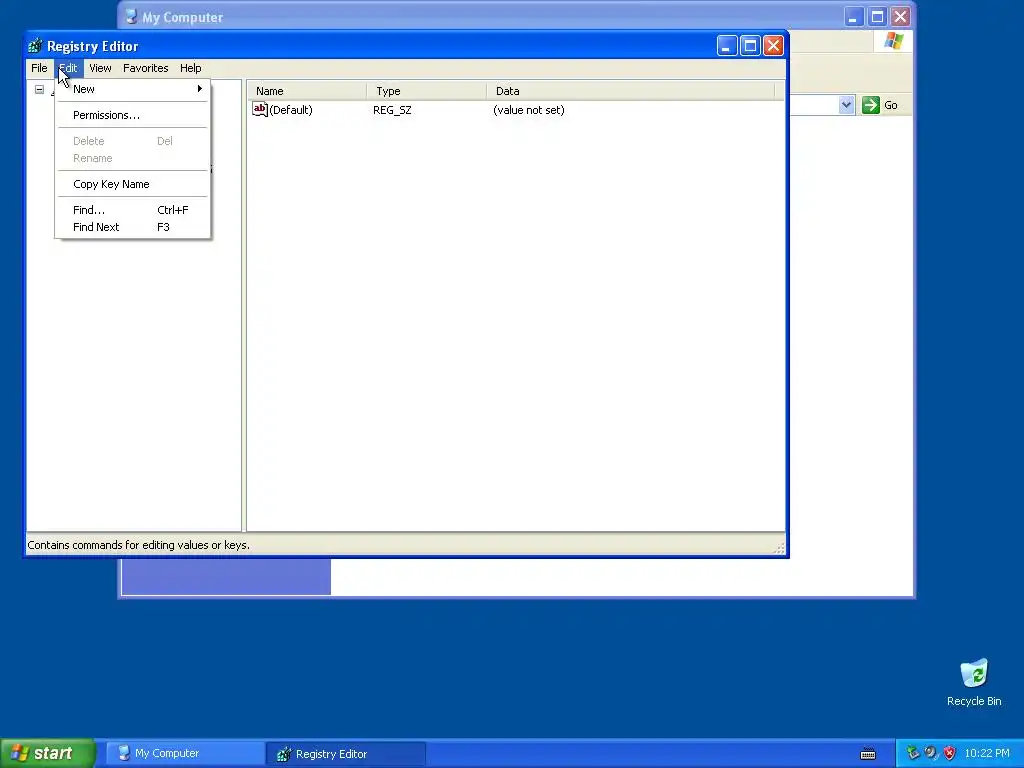The width and height of the screenshot is (1024, 768).
Task: Collapse the registry tree root node
Action: (x=40, y=89)
